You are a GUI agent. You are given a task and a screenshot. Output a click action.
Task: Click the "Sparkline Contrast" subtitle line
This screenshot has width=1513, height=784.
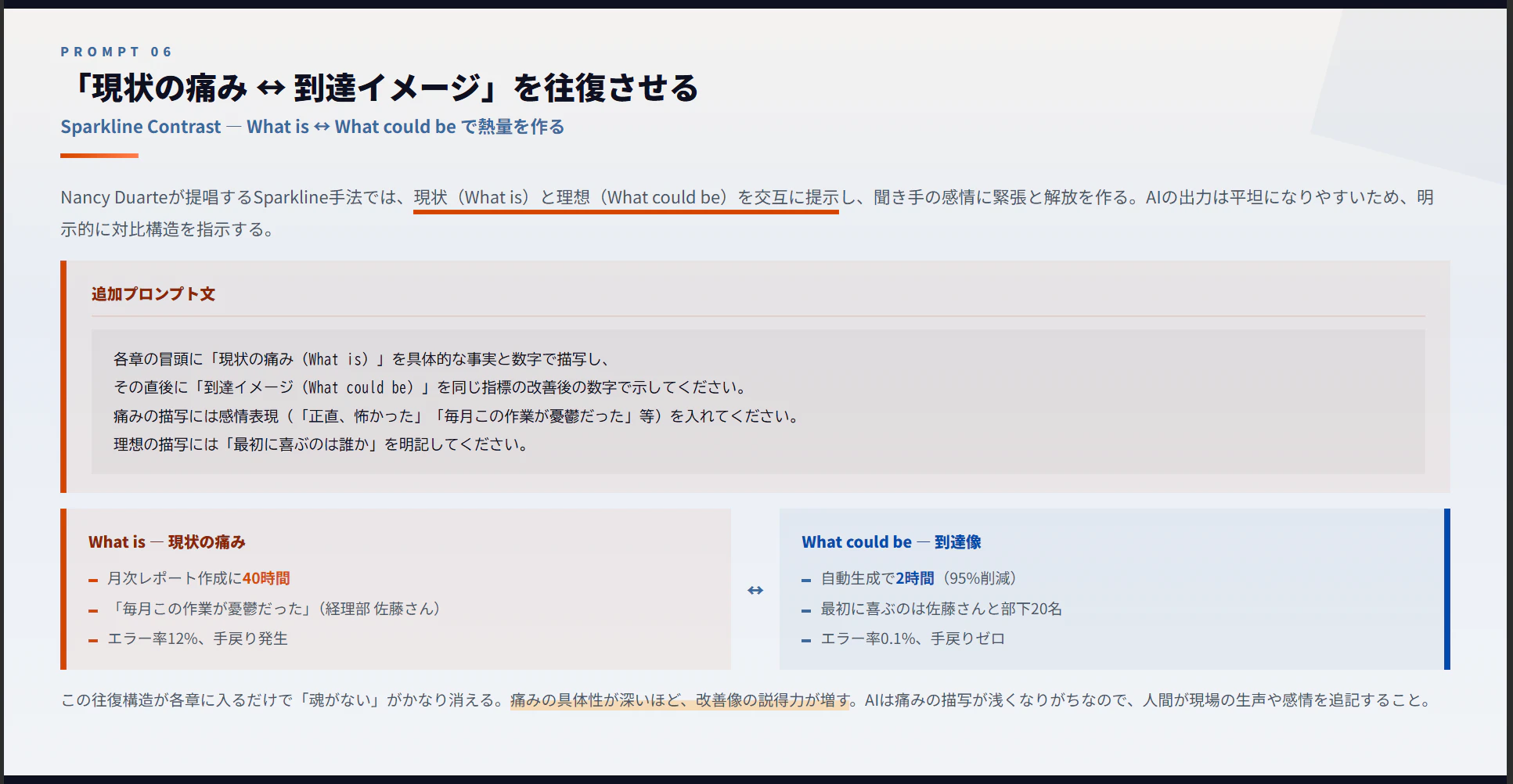312,127
